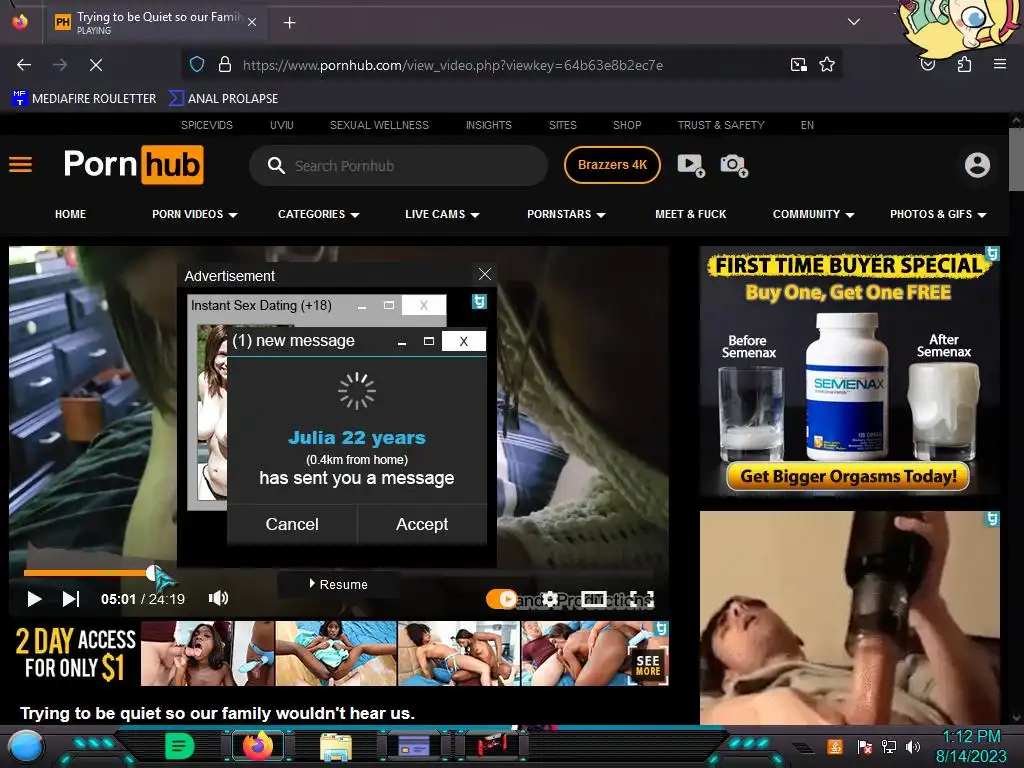The image size is (1024, 768).
Task: Click the browser address bar URL
Action: pos(453,65)
